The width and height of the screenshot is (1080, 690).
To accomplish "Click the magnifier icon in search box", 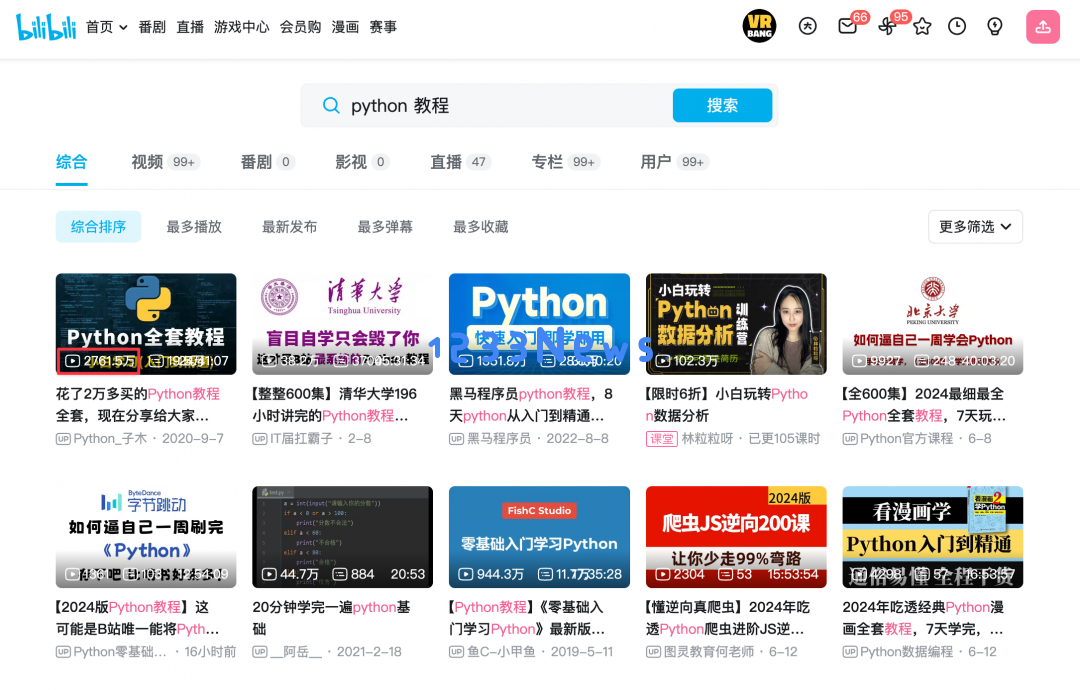I will [x=331, y=105].
